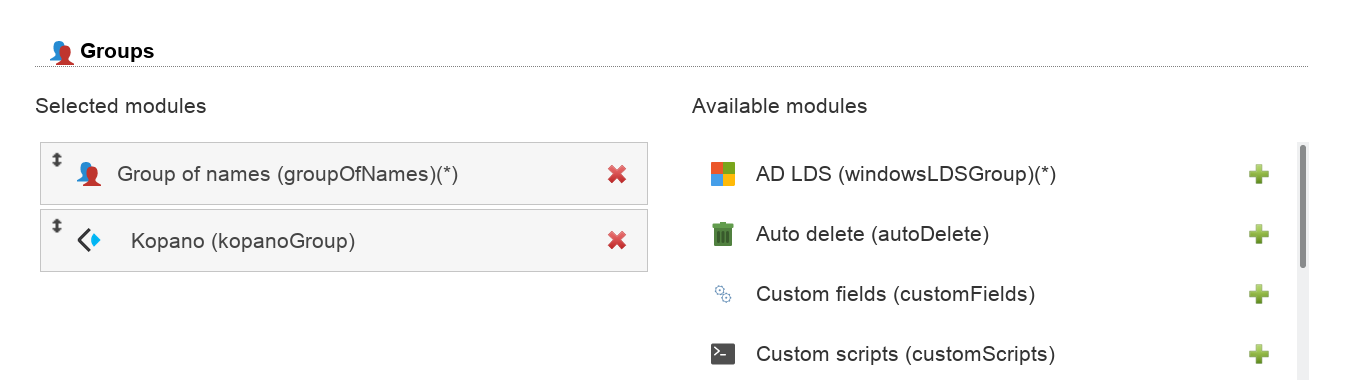This screenshot has height=380, width=1370.
Task: Remove the Kopano module from selected
Action: click(617, 240)
